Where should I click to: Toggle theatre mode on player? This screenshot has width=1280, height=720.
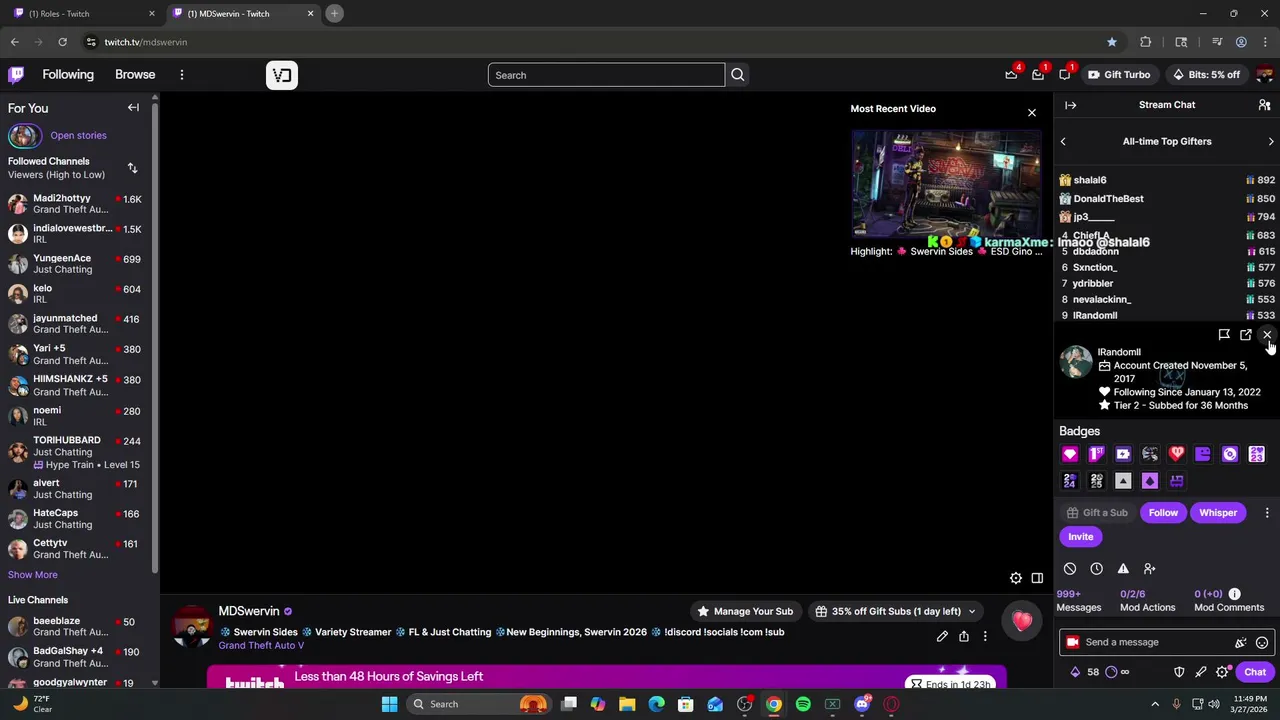[x=1037, y=578]
